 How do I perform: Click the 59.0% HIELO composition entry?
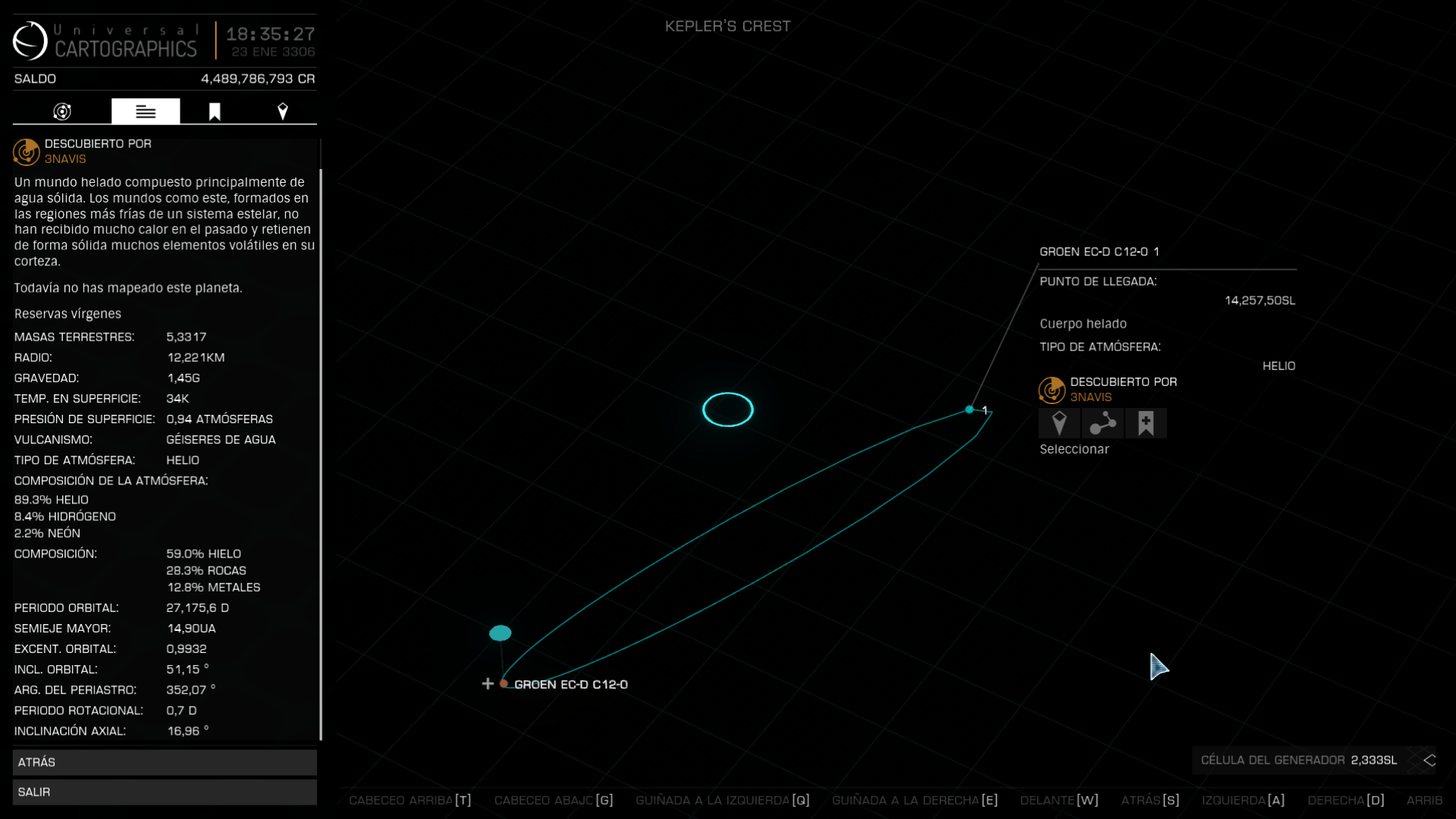tap(204, 554)
